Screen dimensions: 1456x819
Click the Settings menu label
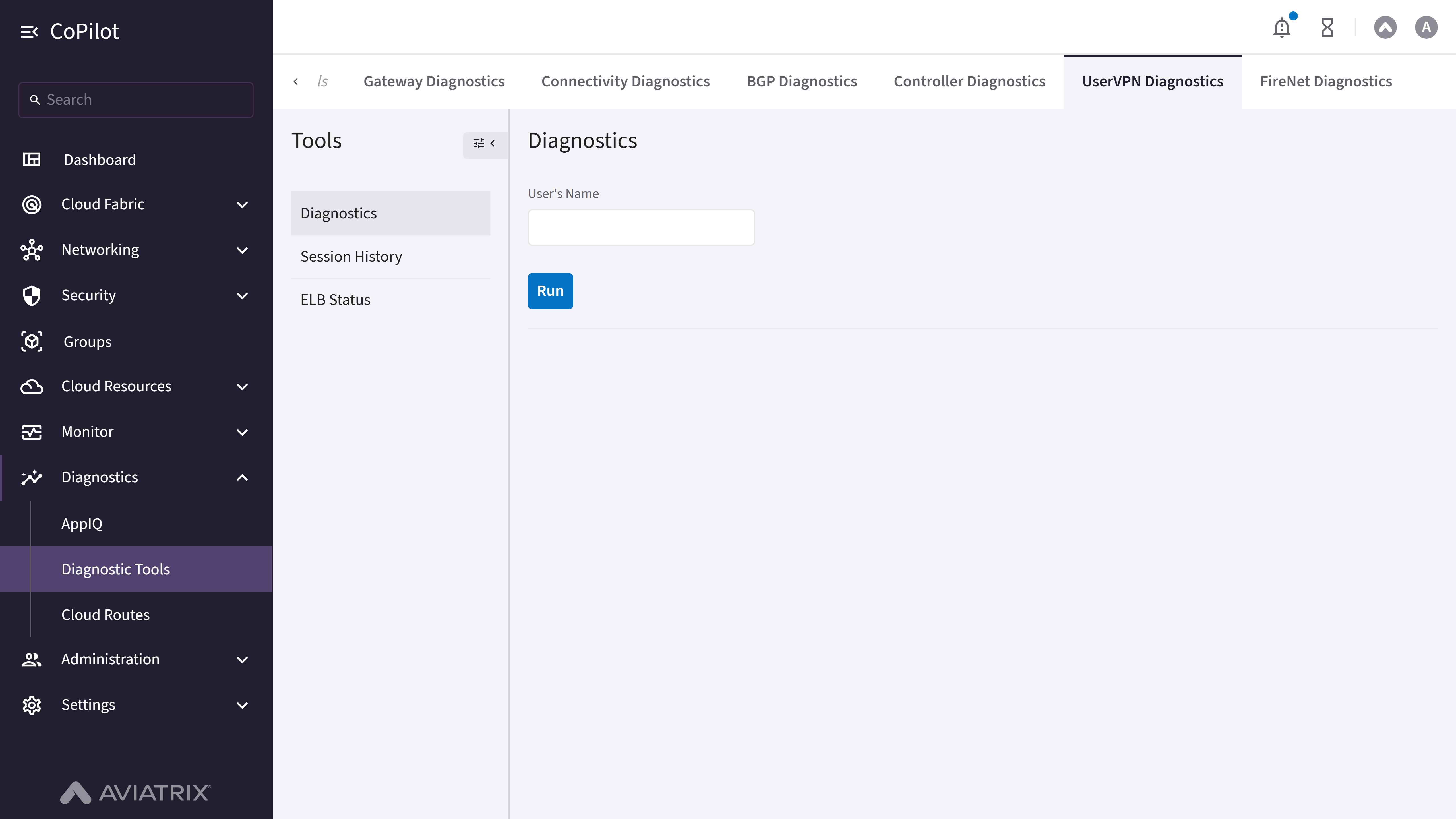click(88, 705)
